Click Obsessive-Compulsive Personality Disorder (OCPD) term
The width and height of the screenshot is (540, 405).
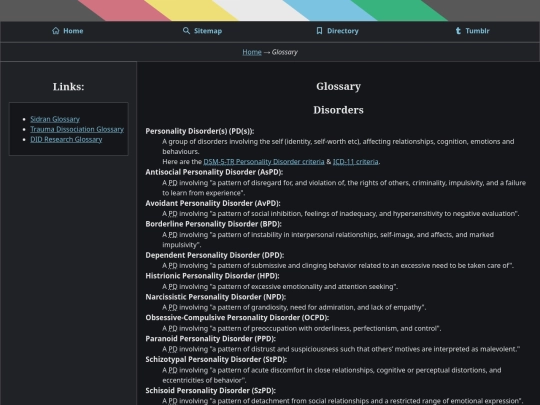coord(237,318)
